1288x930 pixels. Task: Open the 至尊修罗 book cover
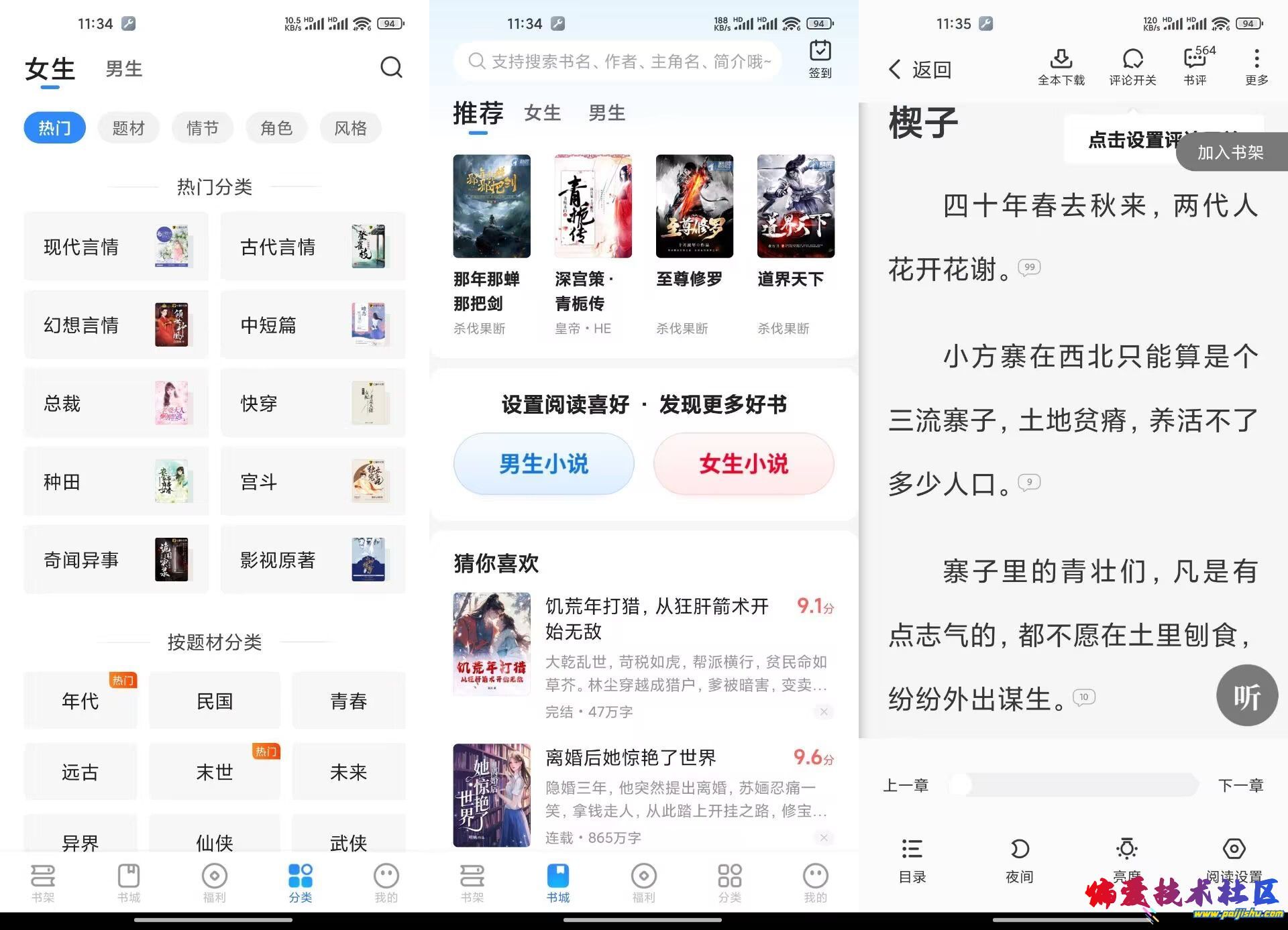pyautogui.click(x=694, y=207)
